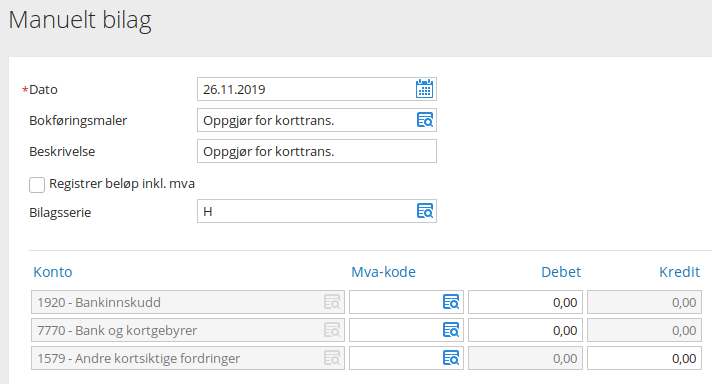Click the Manuelt bilag page title
712x384 pixels.
coord(80,20)
